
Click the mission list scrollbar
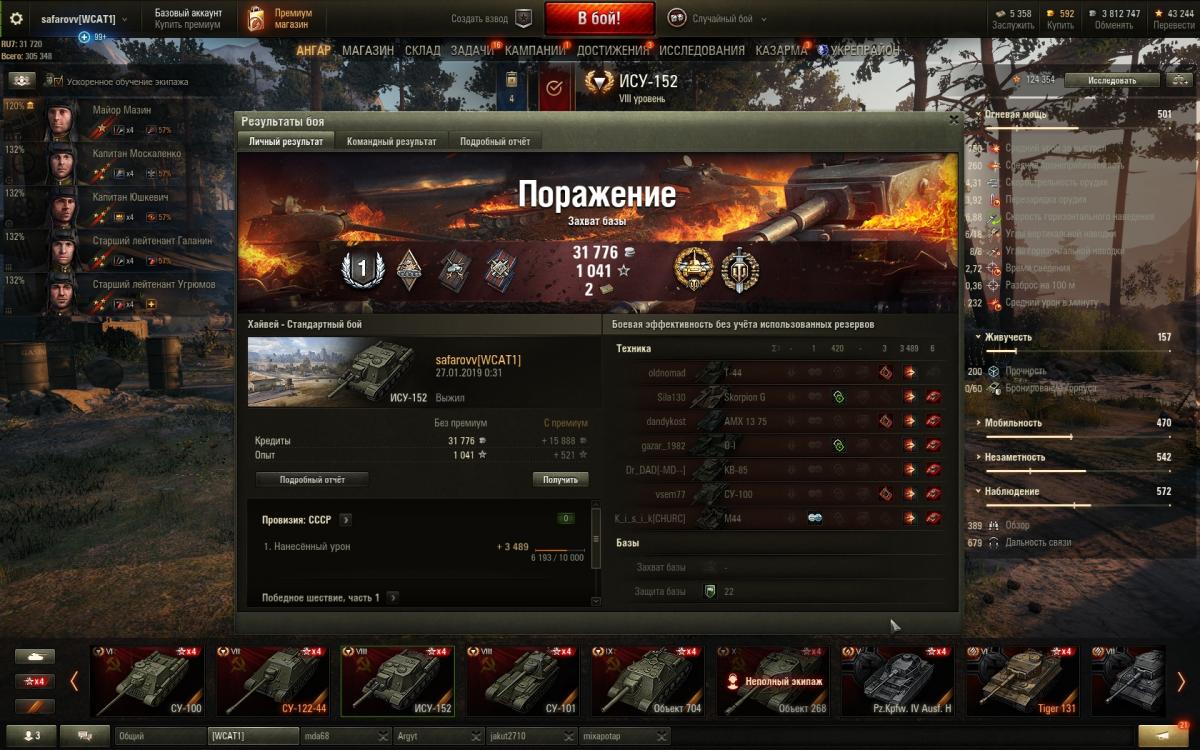click(597, 539)
